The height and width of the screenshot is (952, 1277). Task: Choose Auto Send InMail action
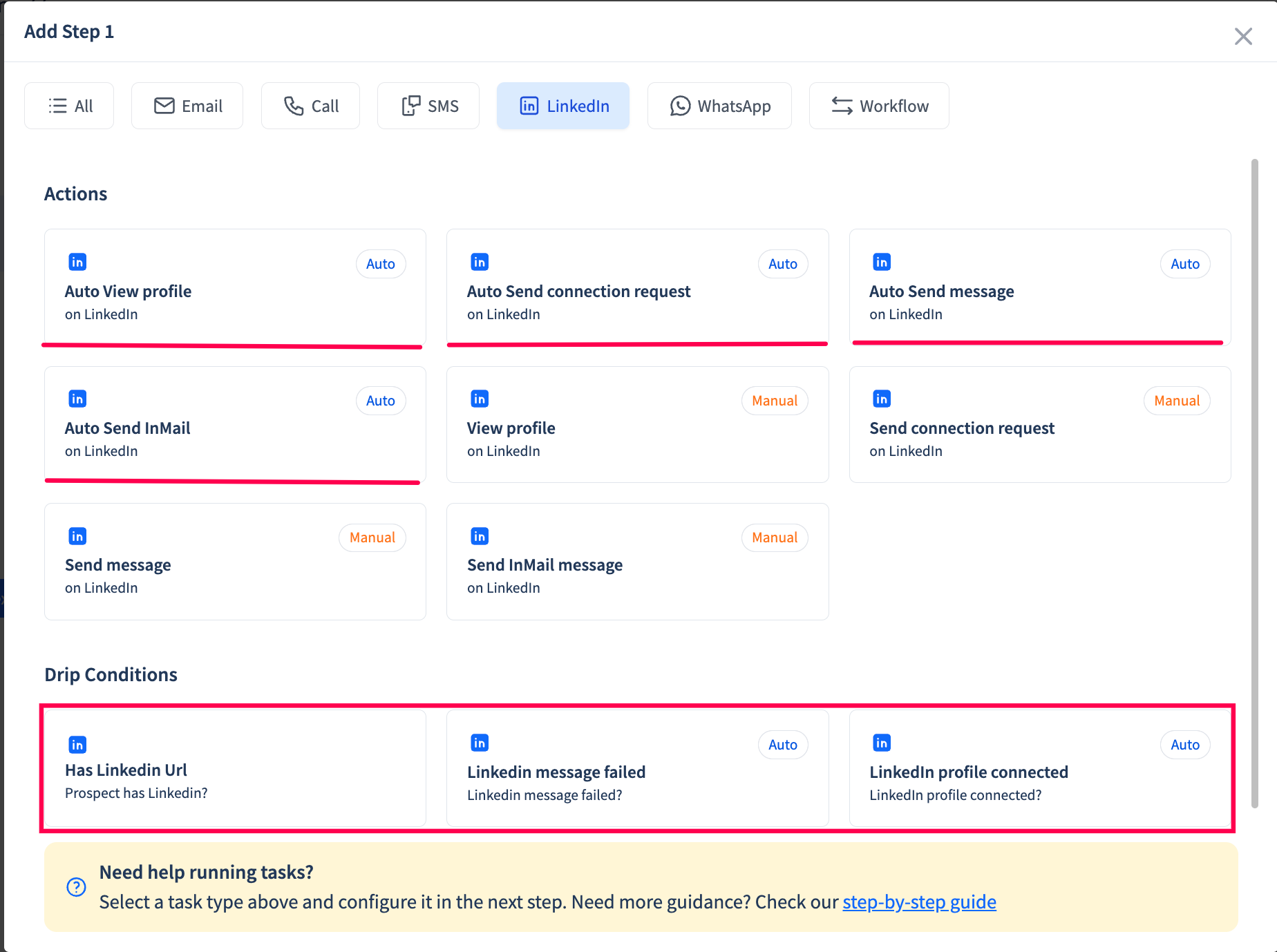click(x=235, y=424)
